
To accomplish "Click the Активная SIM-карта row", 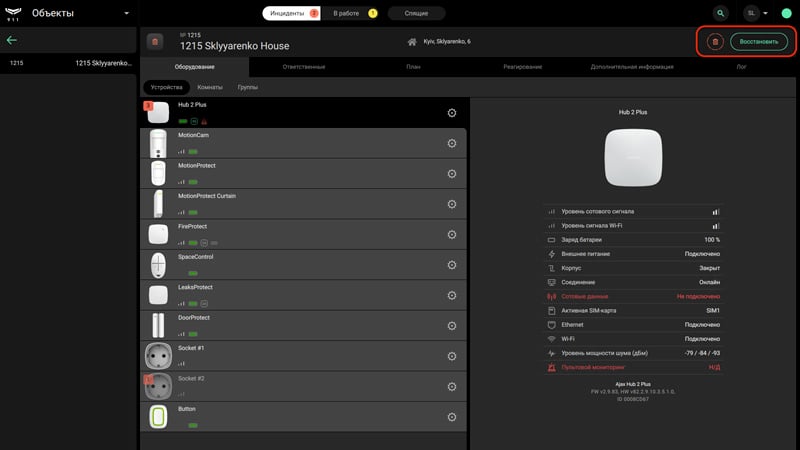I will 633,311.
